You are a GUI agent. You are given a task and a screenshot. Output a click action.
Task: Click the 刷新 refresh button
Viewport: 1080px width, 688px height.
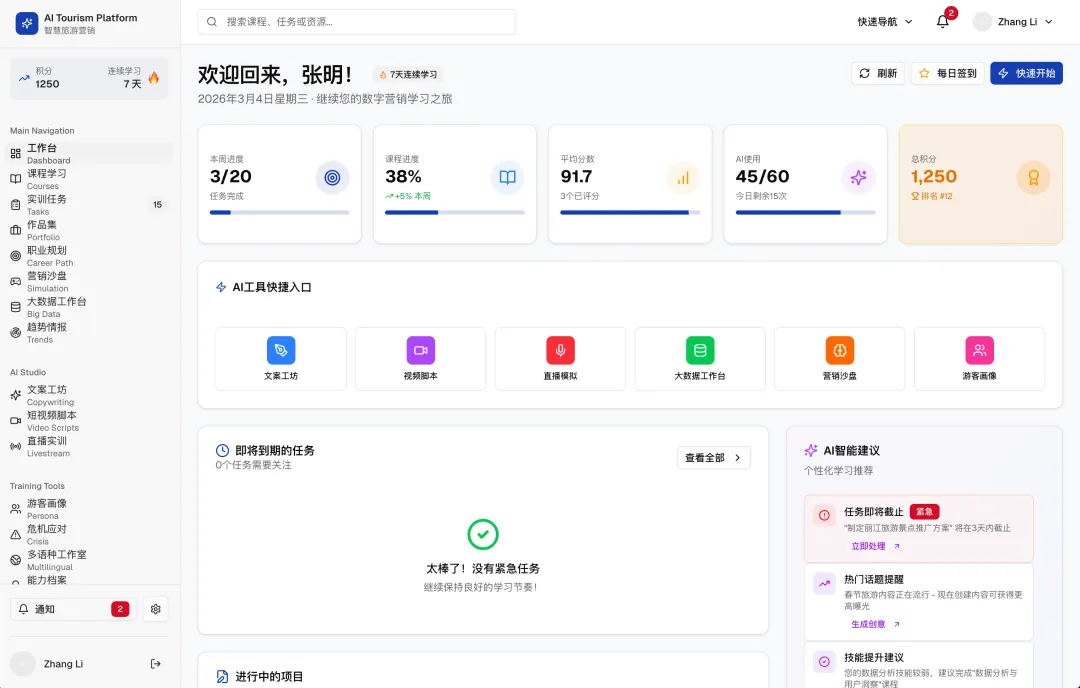click(x=878, y=73)
